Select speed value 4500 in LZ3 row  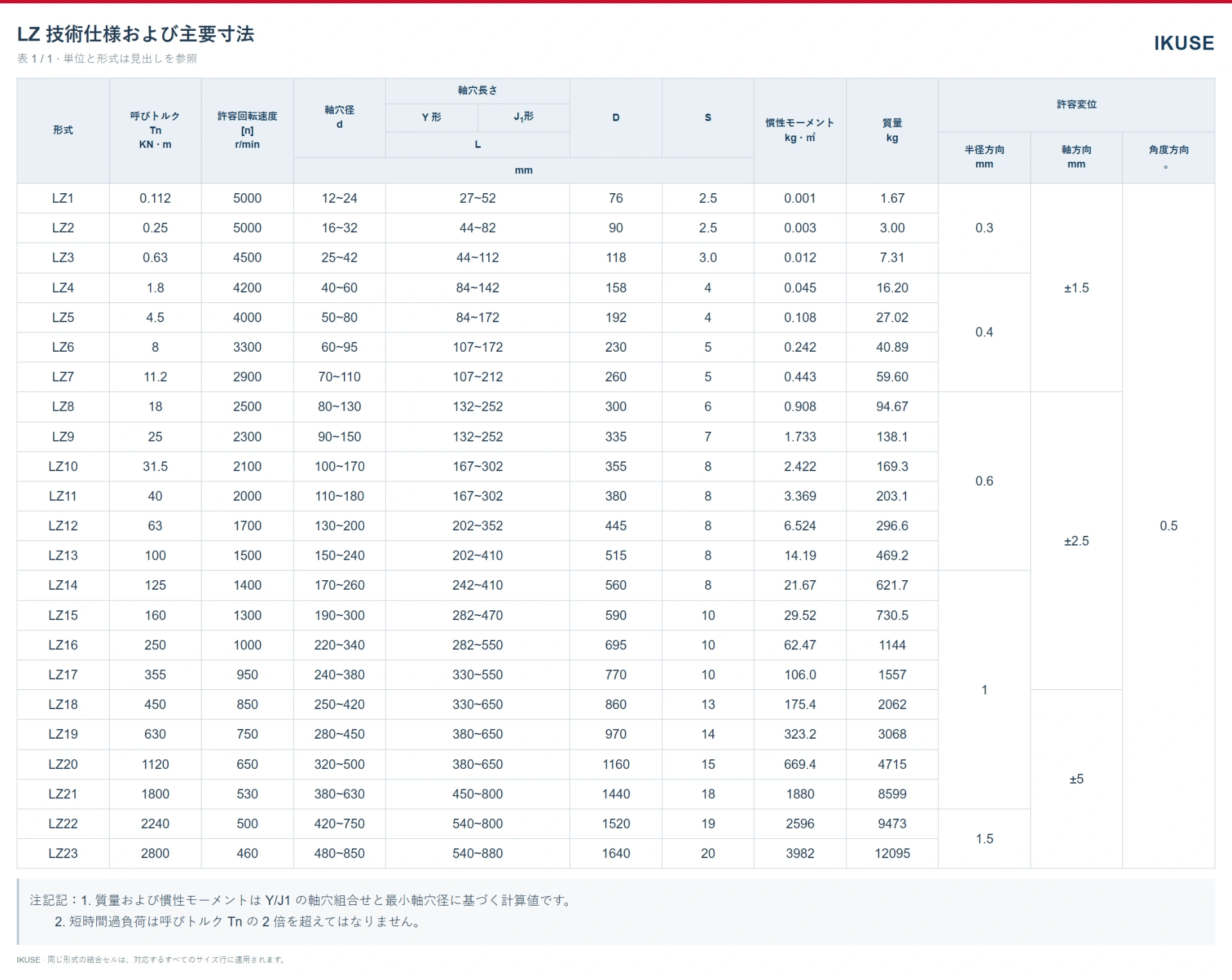point(247,257)
